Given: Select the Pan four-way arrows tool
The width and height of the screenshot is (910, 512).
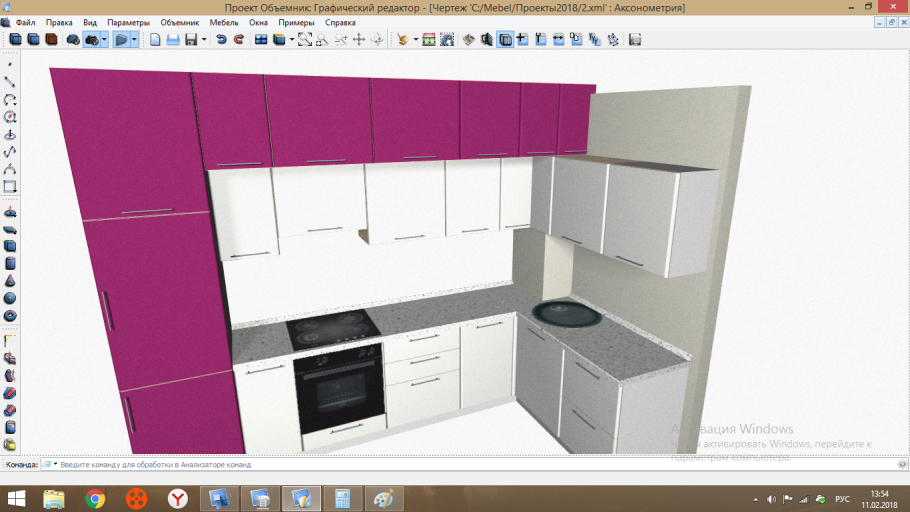Looking at the screenshot, I should [359, 40].
